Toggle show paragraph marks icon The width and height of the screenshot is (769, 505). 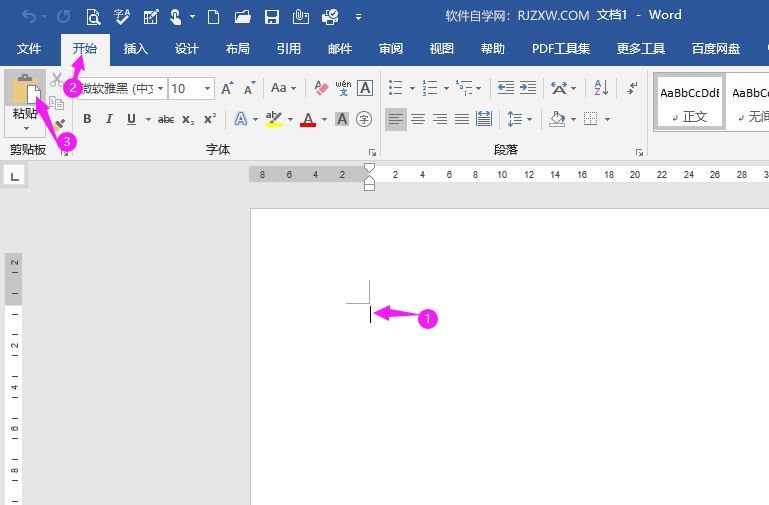633,88
